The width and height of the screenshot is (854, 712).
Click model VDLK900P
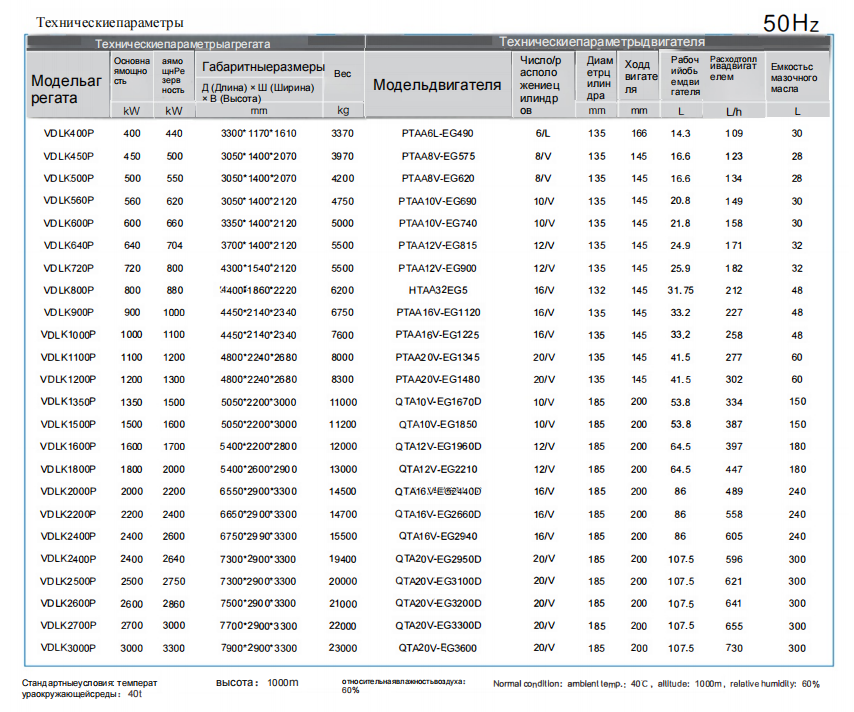pyautogui.click(x=69, y=312)
